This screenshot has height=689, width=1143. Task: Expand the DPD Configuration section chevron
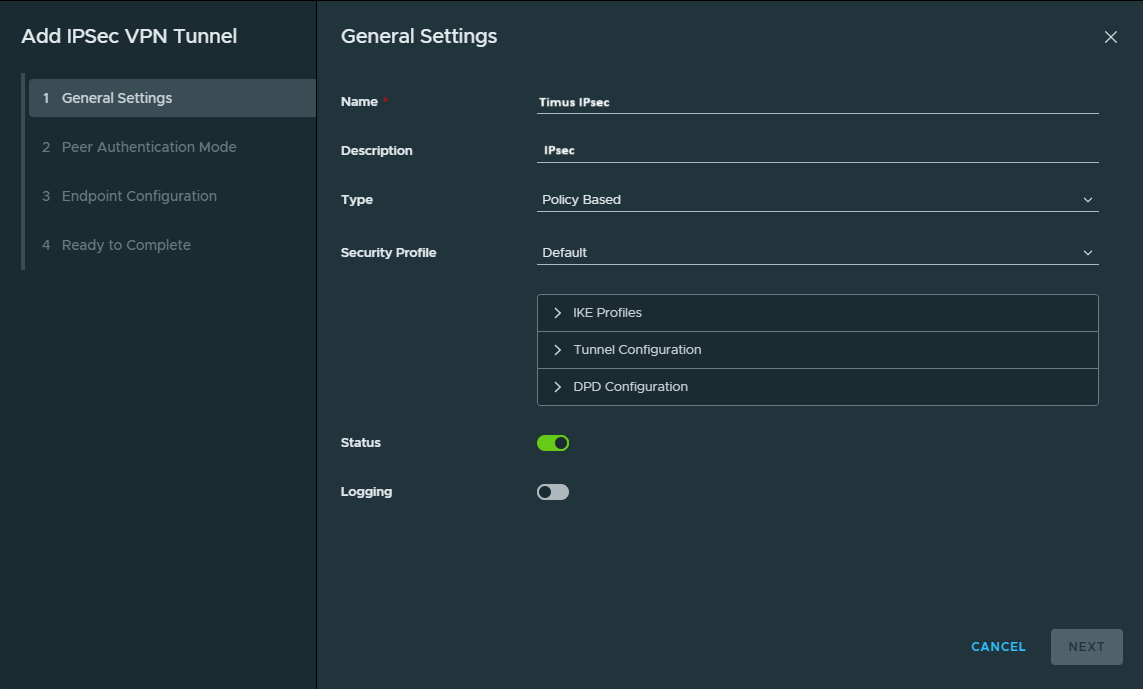point(558,386)
